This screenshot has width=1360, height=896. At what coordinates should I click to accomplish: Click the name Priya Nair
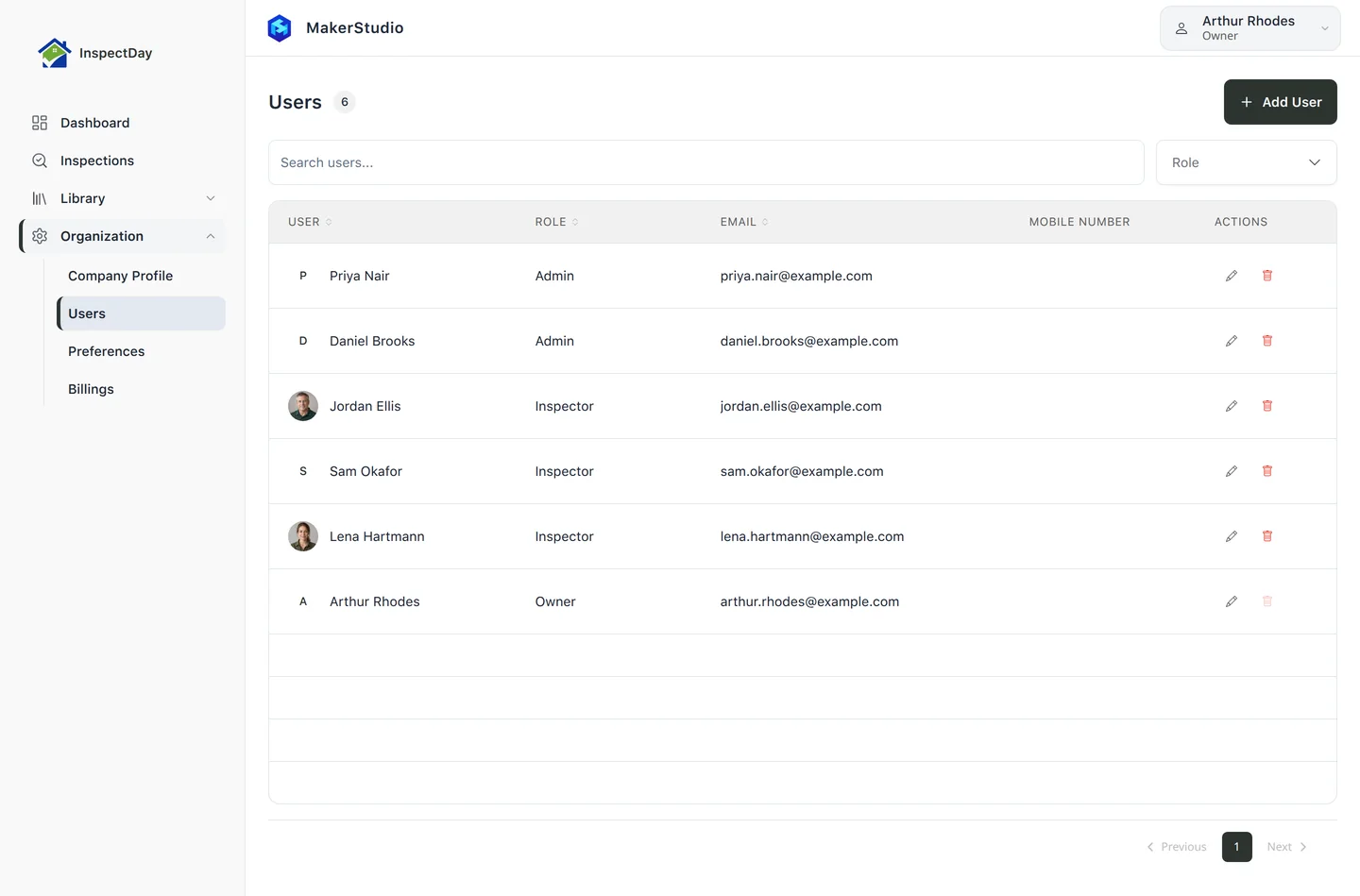point(360,276)
